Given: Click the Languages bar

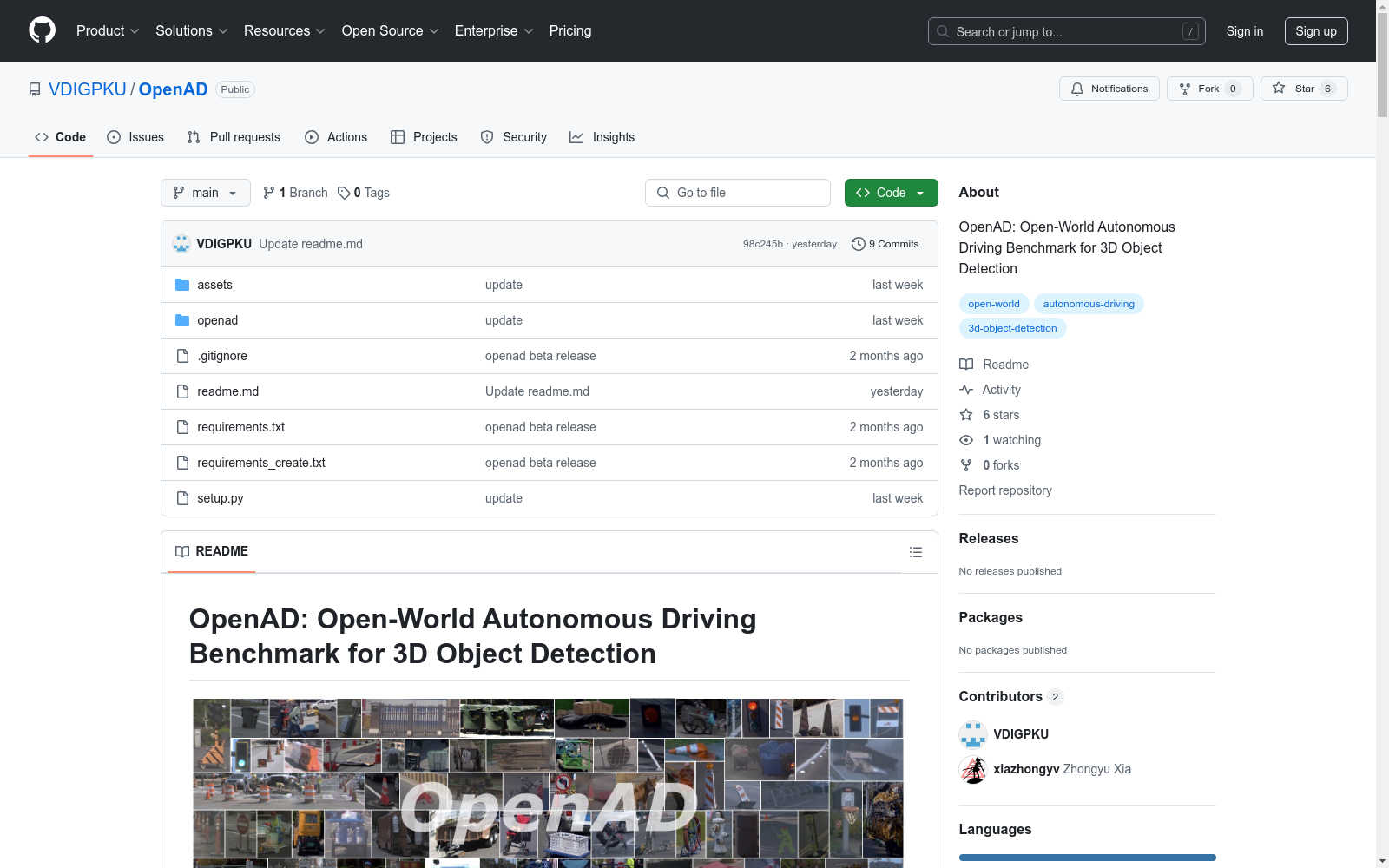Looking at the screenshot, I should pos(1088,858).
